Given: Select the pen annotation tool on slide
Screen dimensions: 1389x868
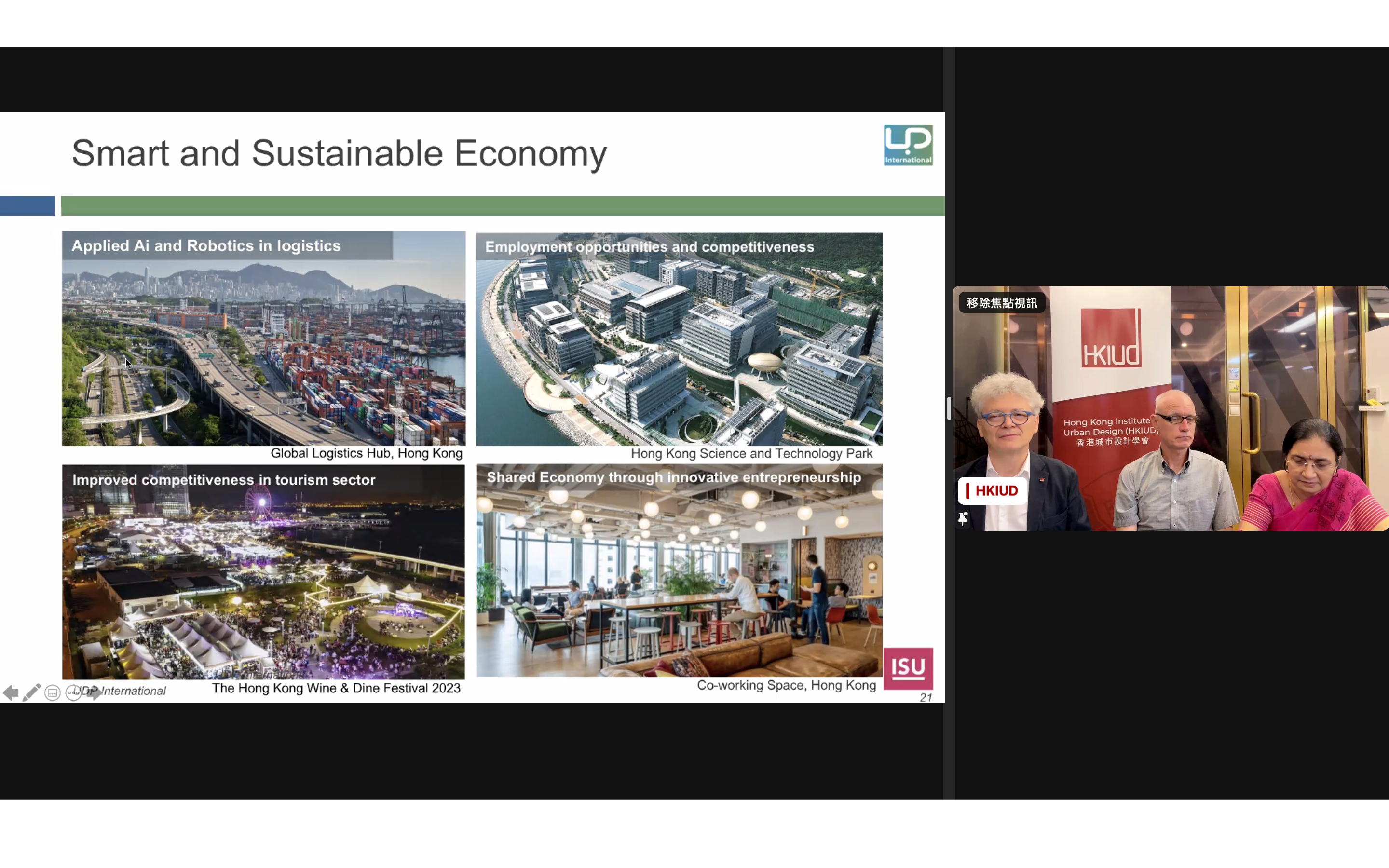Looking at the screenshot, I should tap(31, 692).
